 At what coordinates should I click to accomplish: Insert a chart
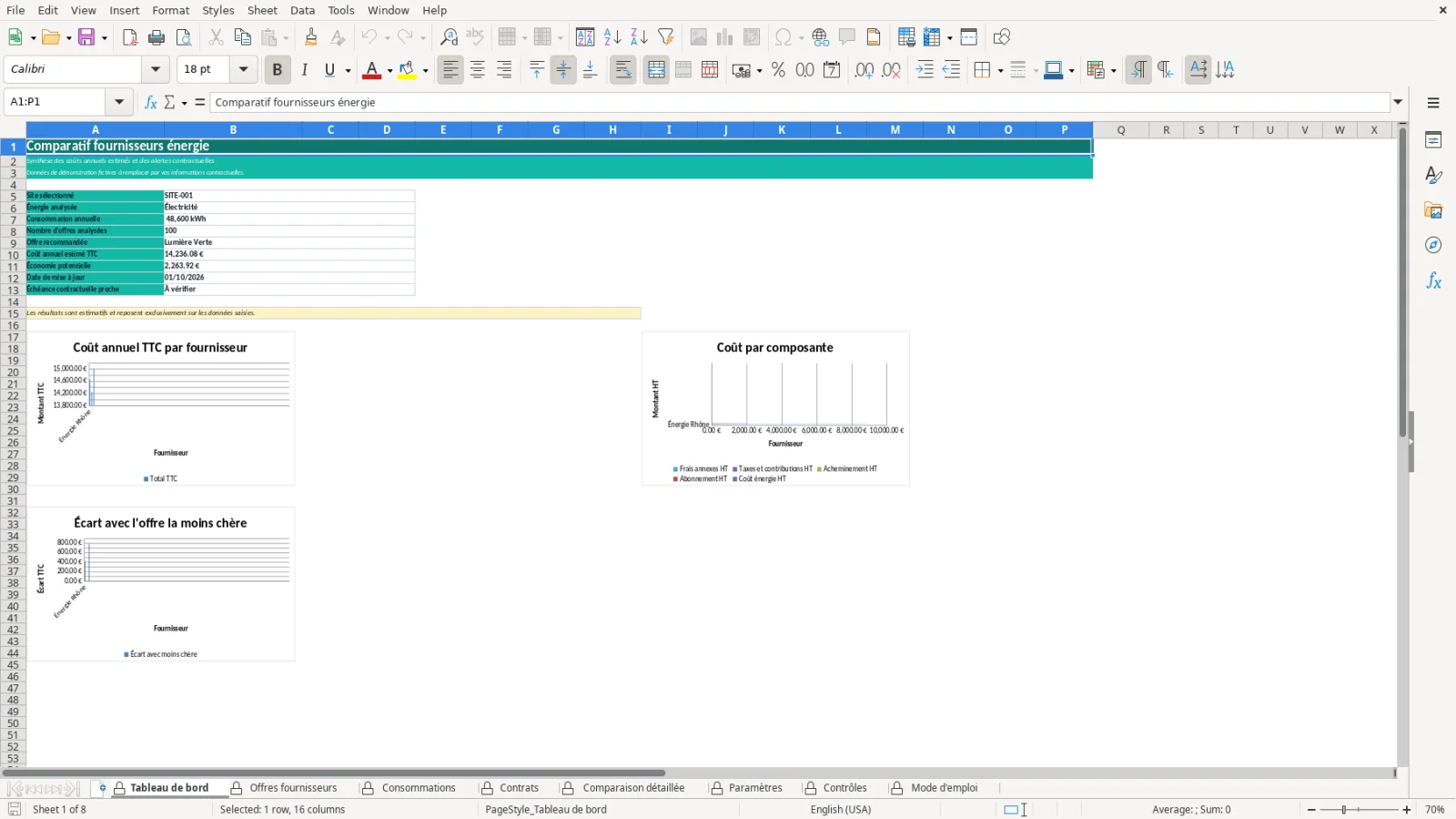724,37
